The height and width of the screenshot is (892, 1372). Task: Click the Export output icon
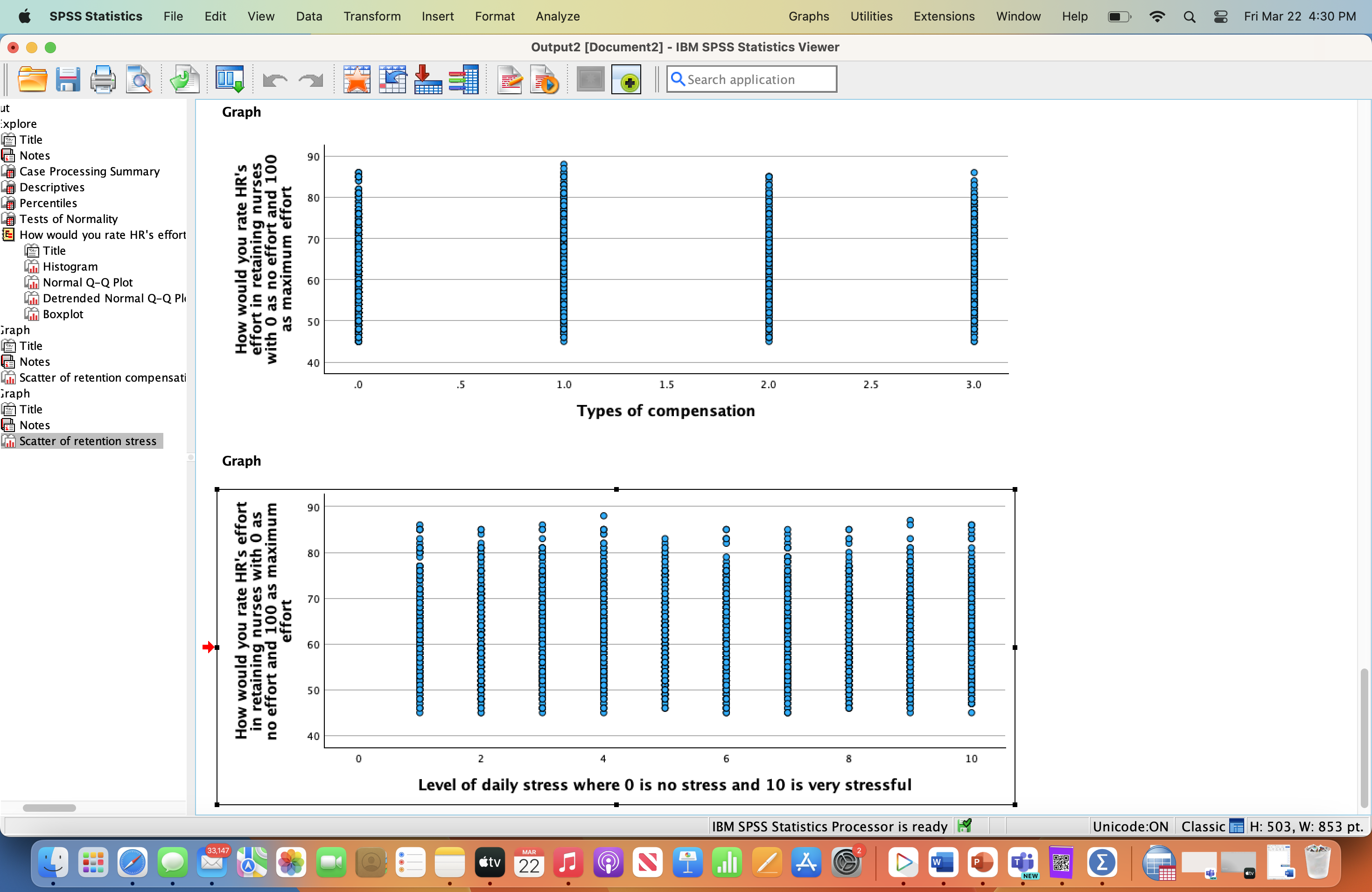click(184, 79)
